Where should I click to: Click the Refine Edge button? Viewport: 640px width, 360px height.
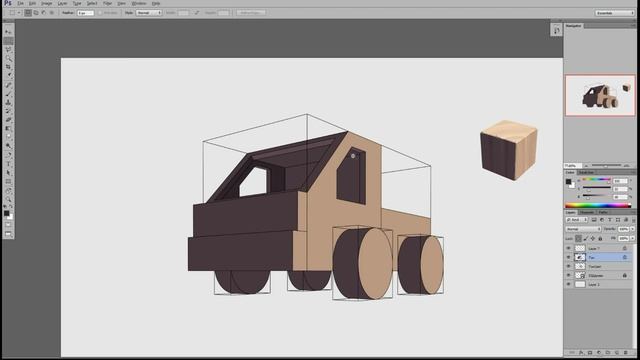pyautogui.click(x=251, y=13)
